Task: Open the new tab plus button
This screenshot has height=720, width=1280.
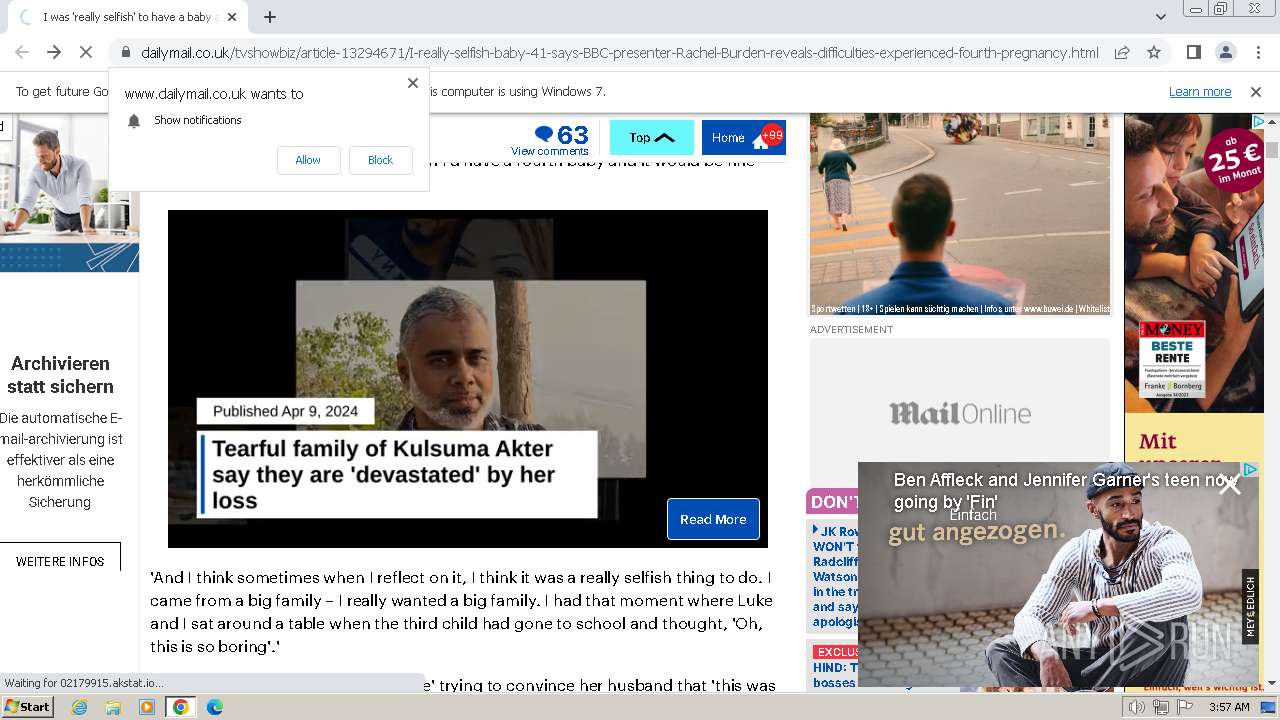Action: click(x=270, y=17)
